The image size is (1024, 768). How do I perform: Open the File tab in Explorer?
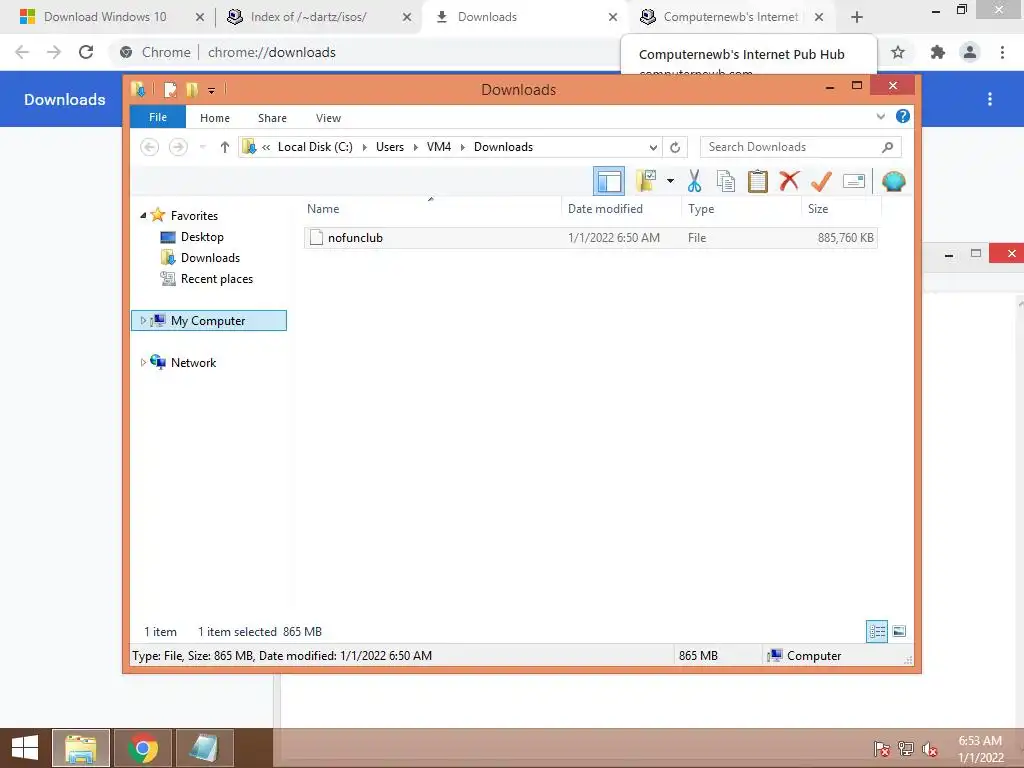(158, 117)
